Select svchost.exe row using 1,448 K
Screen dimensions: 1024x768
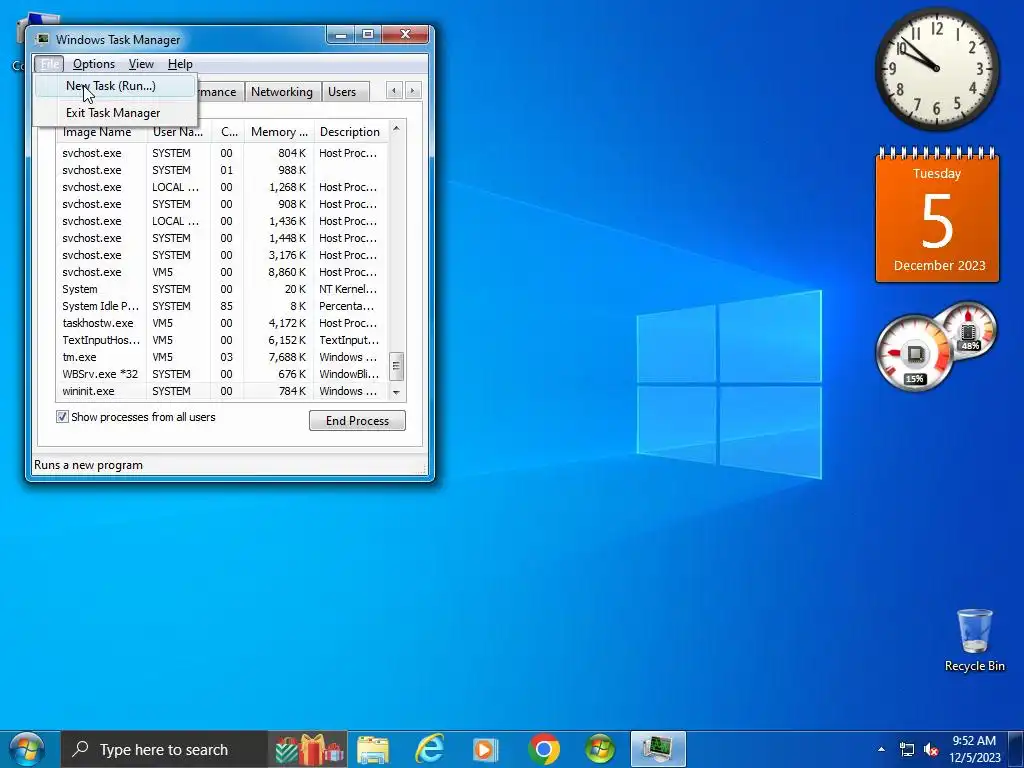pyautogui.click(x=221, y=238)
